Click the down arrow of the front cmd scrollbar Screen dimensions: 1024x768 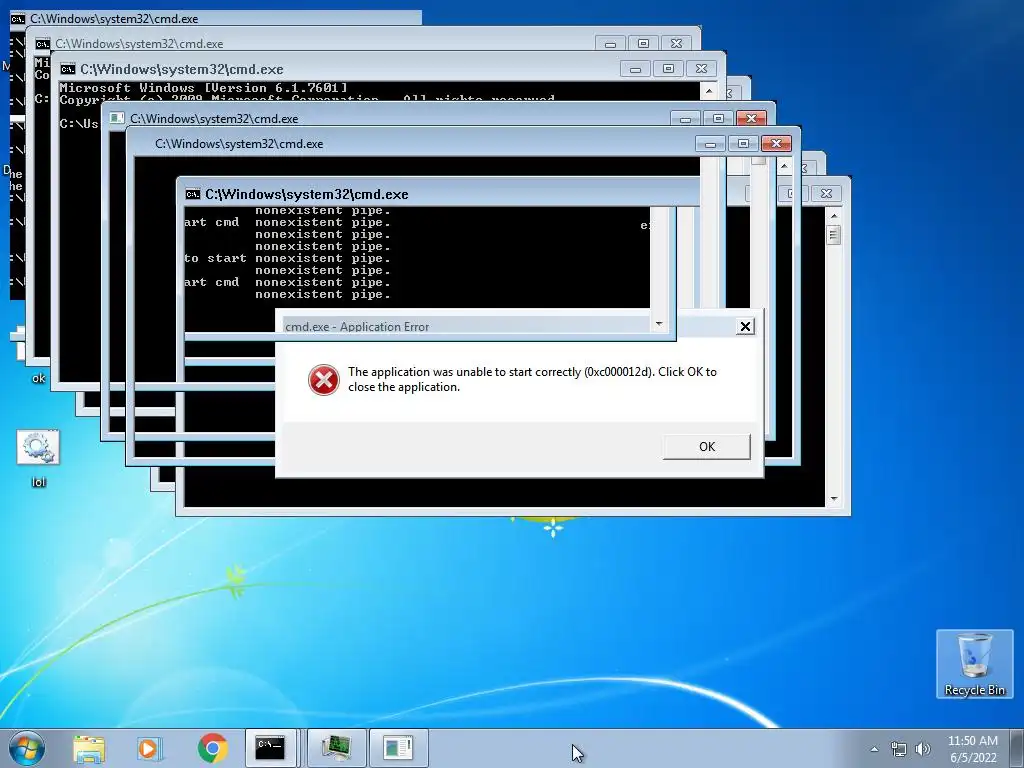pyautogui.click(x=833, y=499)
